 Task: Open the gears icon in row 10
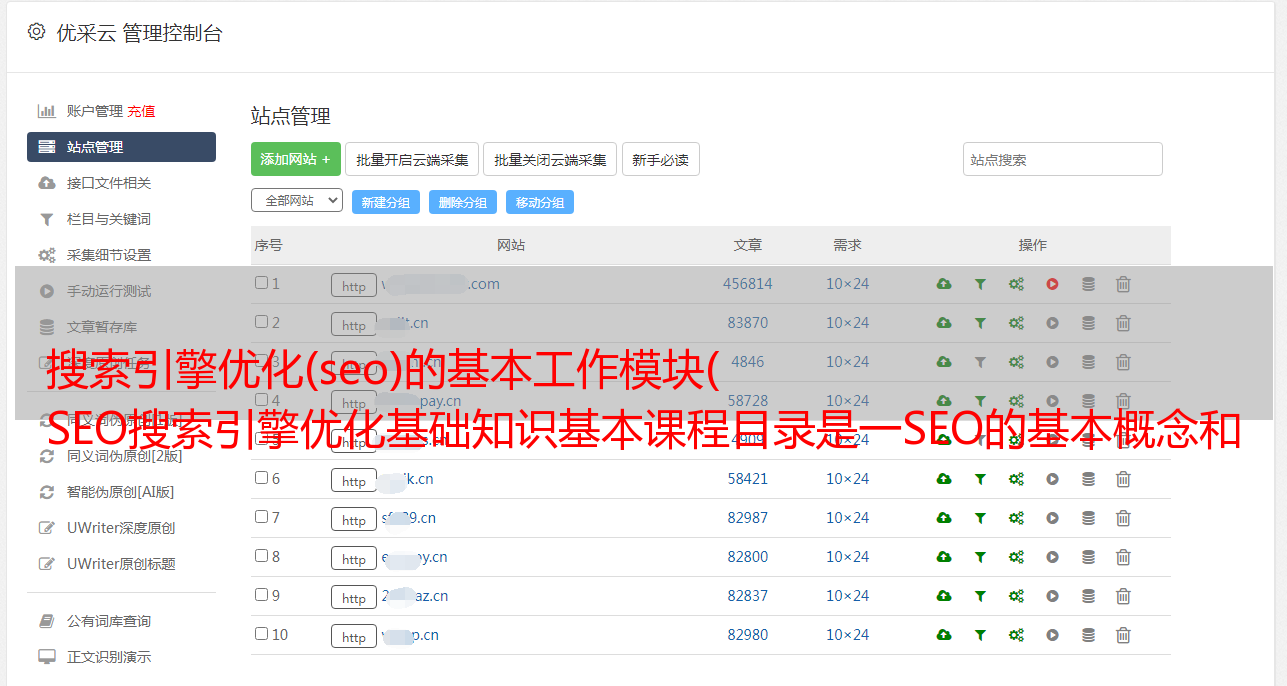(1016, 635)
